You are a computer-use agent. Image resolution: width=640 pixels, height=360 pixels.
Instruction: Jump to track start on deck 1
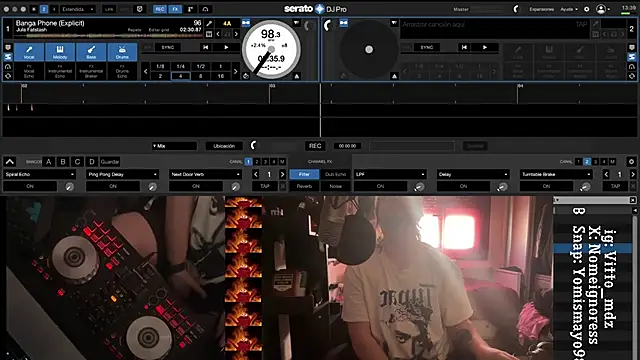(x=206, y=47)
